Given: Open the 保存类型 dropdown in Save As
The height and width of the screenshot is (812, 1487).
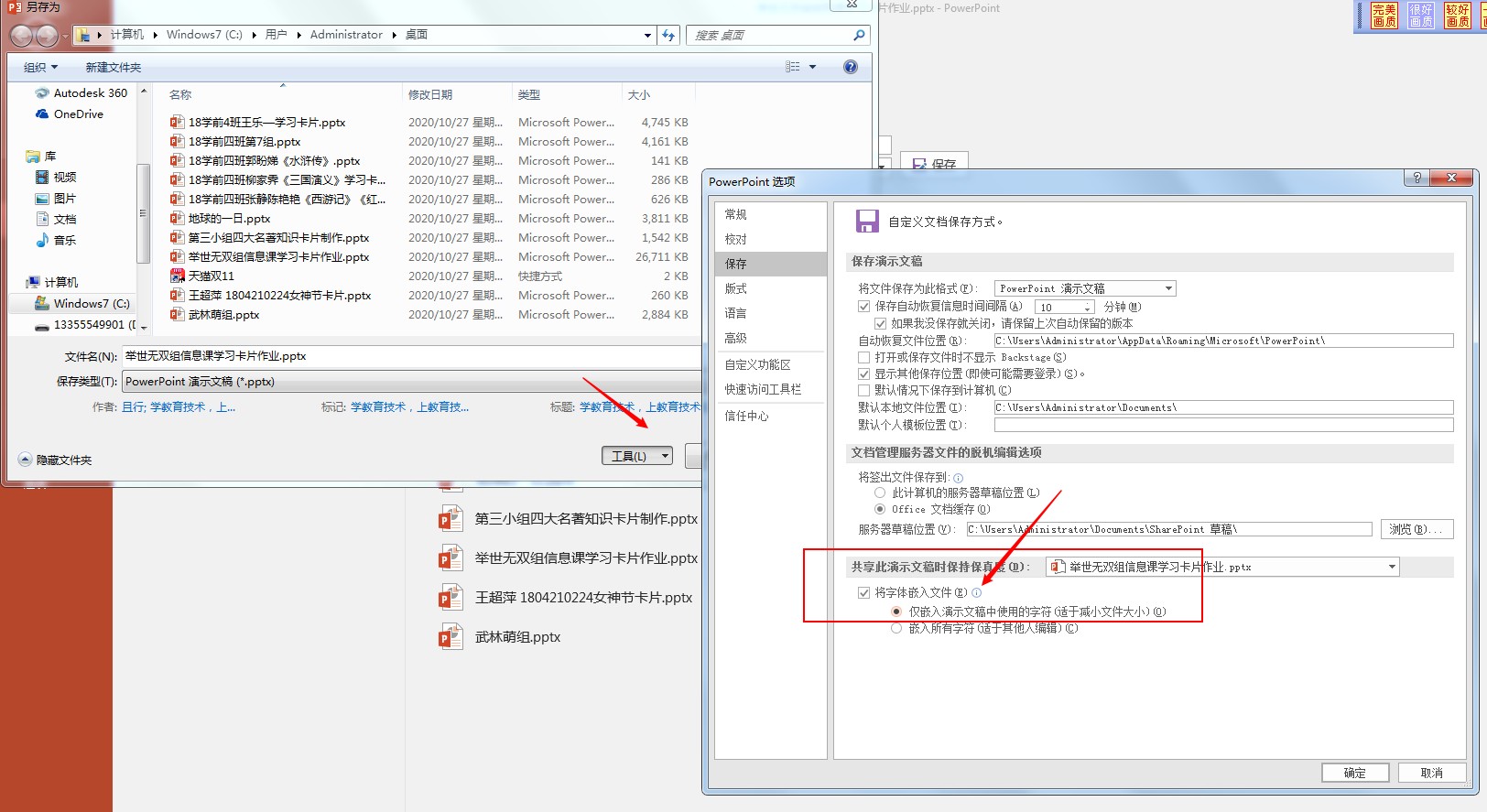Looking at the screenshot, I should (412, 382).
